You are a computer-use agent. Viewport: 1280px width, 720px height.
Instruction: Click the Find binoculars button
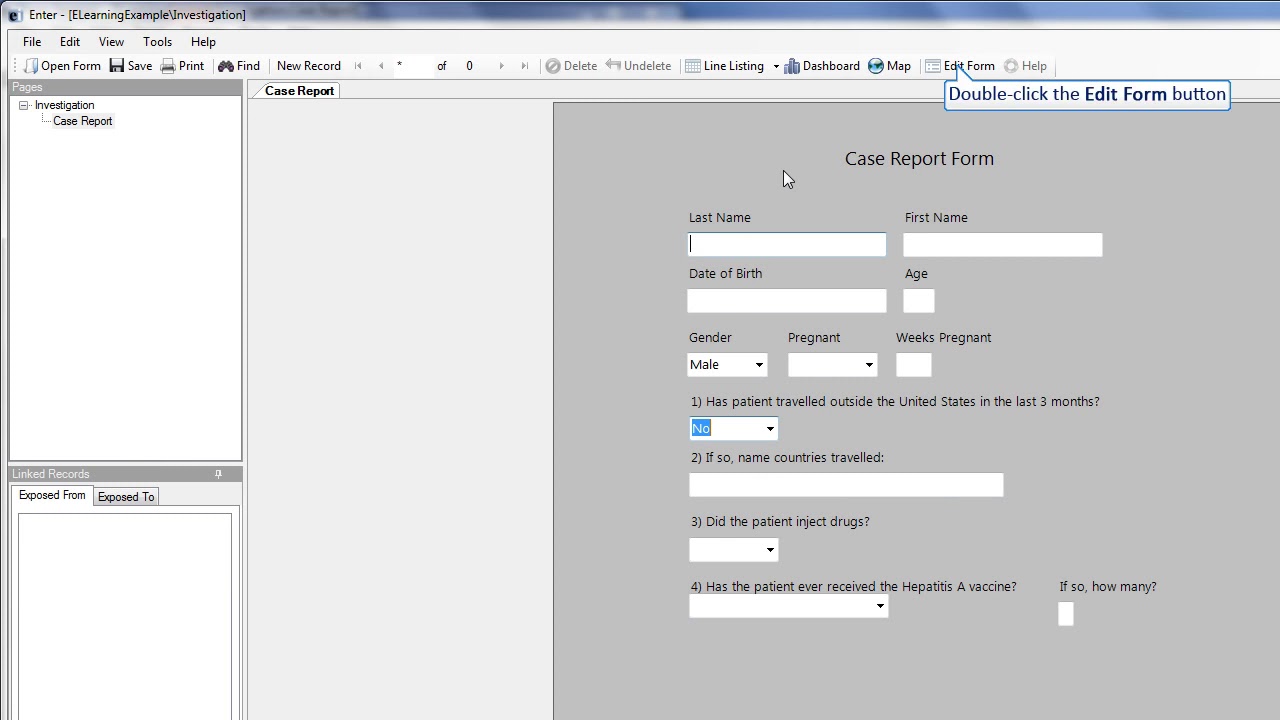click(x=239, y=66)
